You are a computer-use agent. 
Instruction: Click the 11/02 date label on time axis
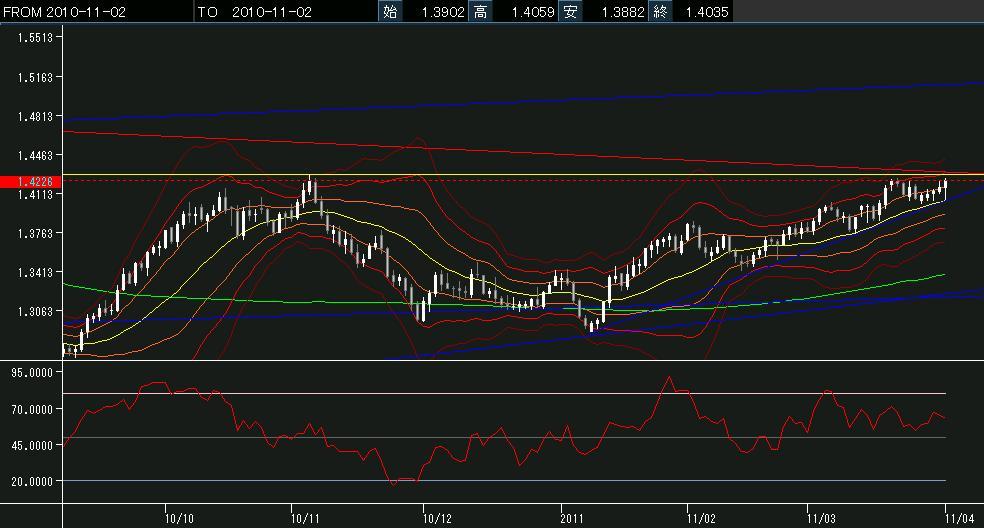(x=701, y=519)
